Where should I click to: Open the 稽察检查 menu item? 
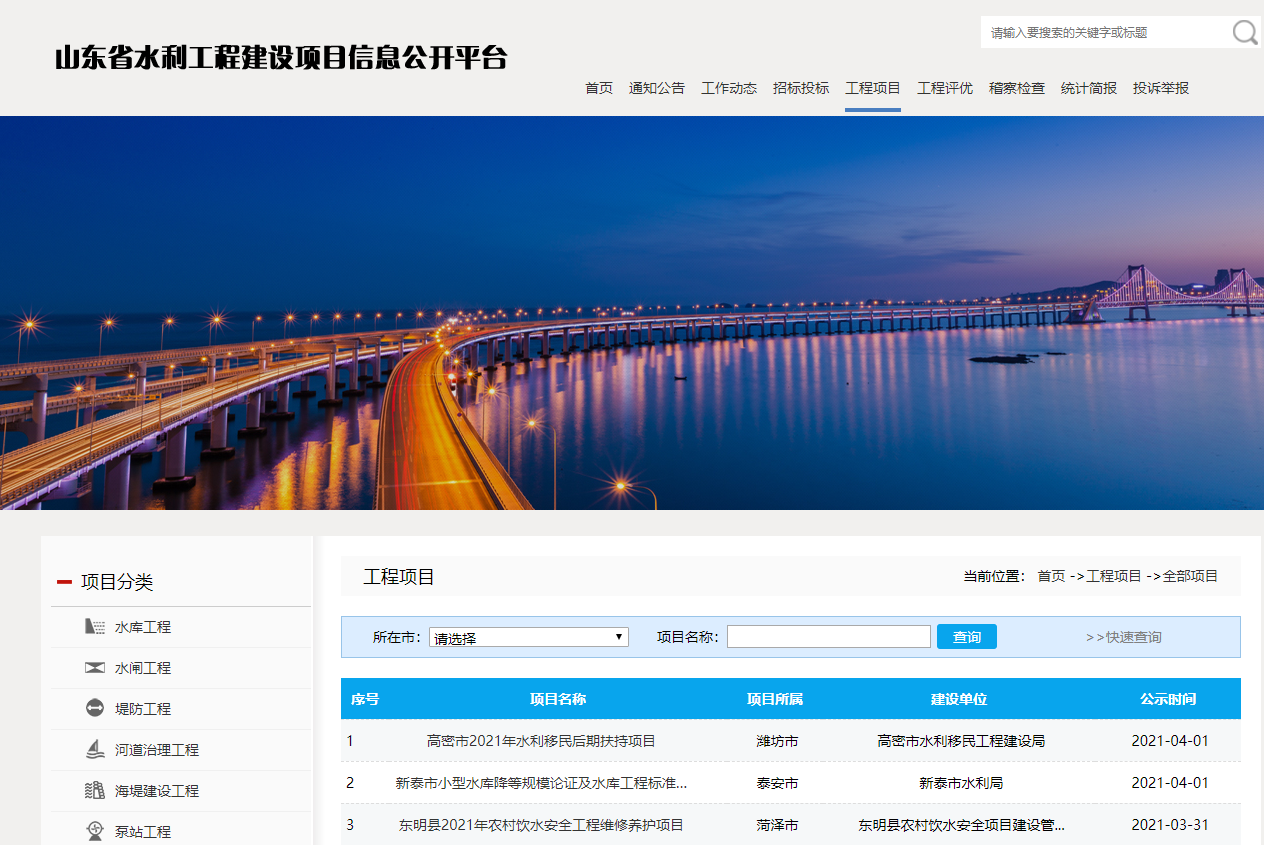pos(1017,88)
